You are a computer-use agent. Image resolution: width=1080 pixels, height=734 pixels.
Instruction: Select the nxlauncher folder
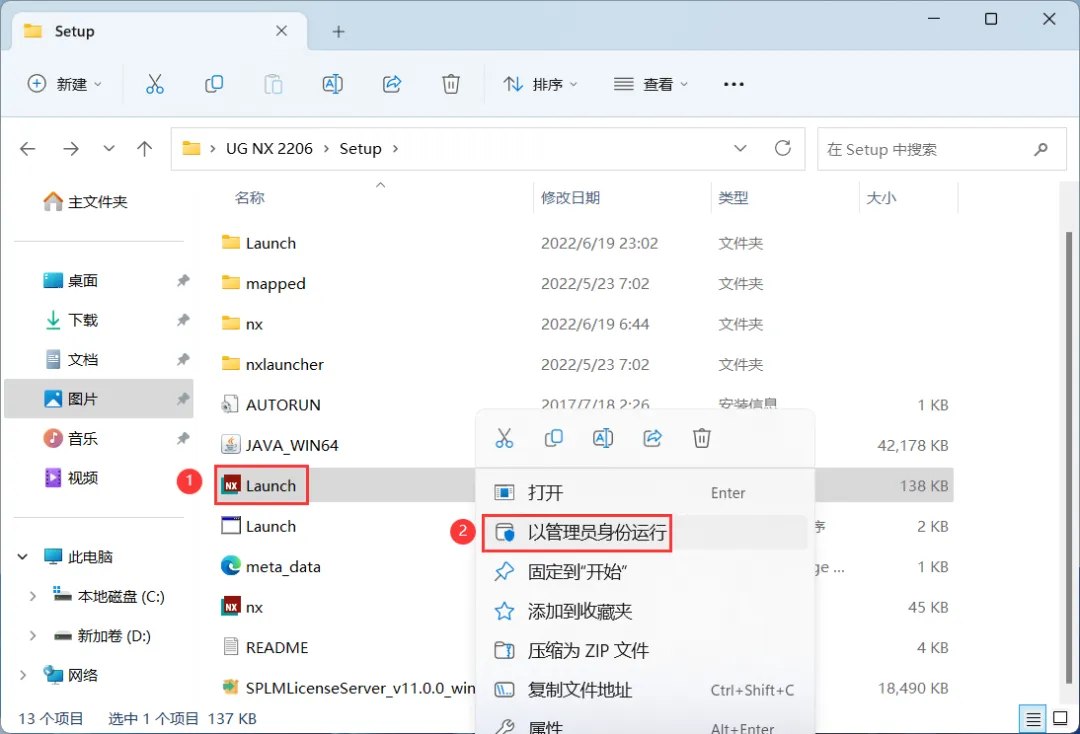click(x=273, y=364)
